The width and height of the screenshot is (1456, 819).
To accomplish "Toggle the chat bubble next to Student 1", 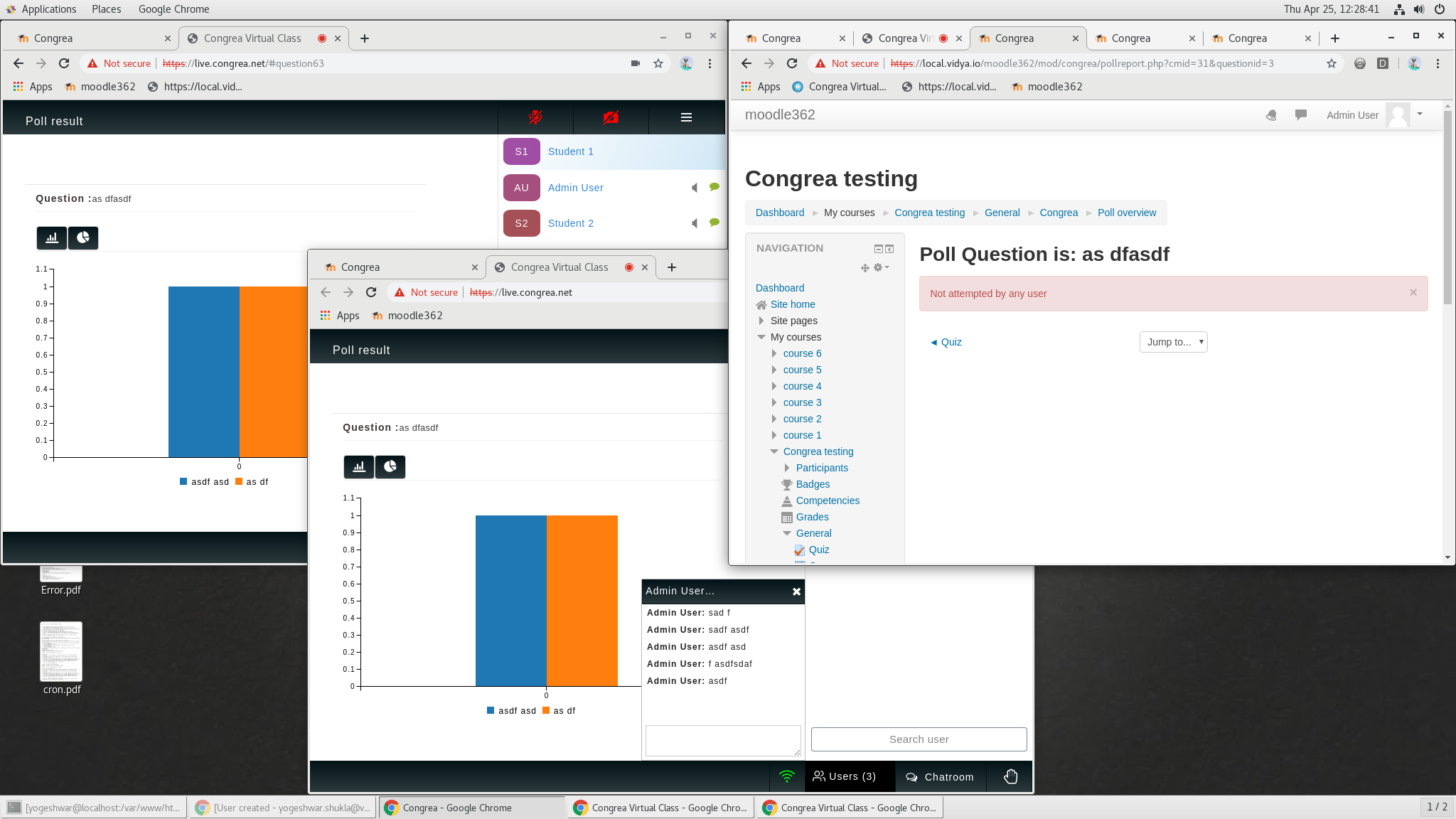I will (x=713, y=151).
